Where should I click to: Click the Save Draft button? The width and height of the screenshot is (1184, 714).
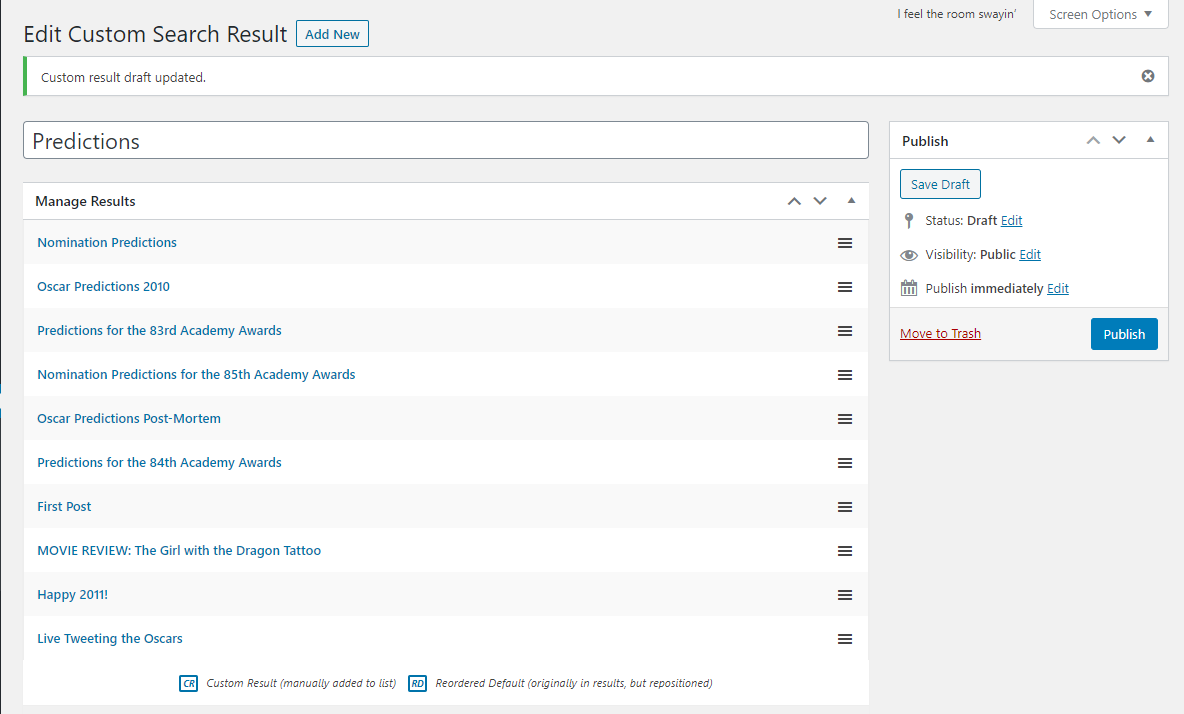pyautogui.click(x=939, y=184)
